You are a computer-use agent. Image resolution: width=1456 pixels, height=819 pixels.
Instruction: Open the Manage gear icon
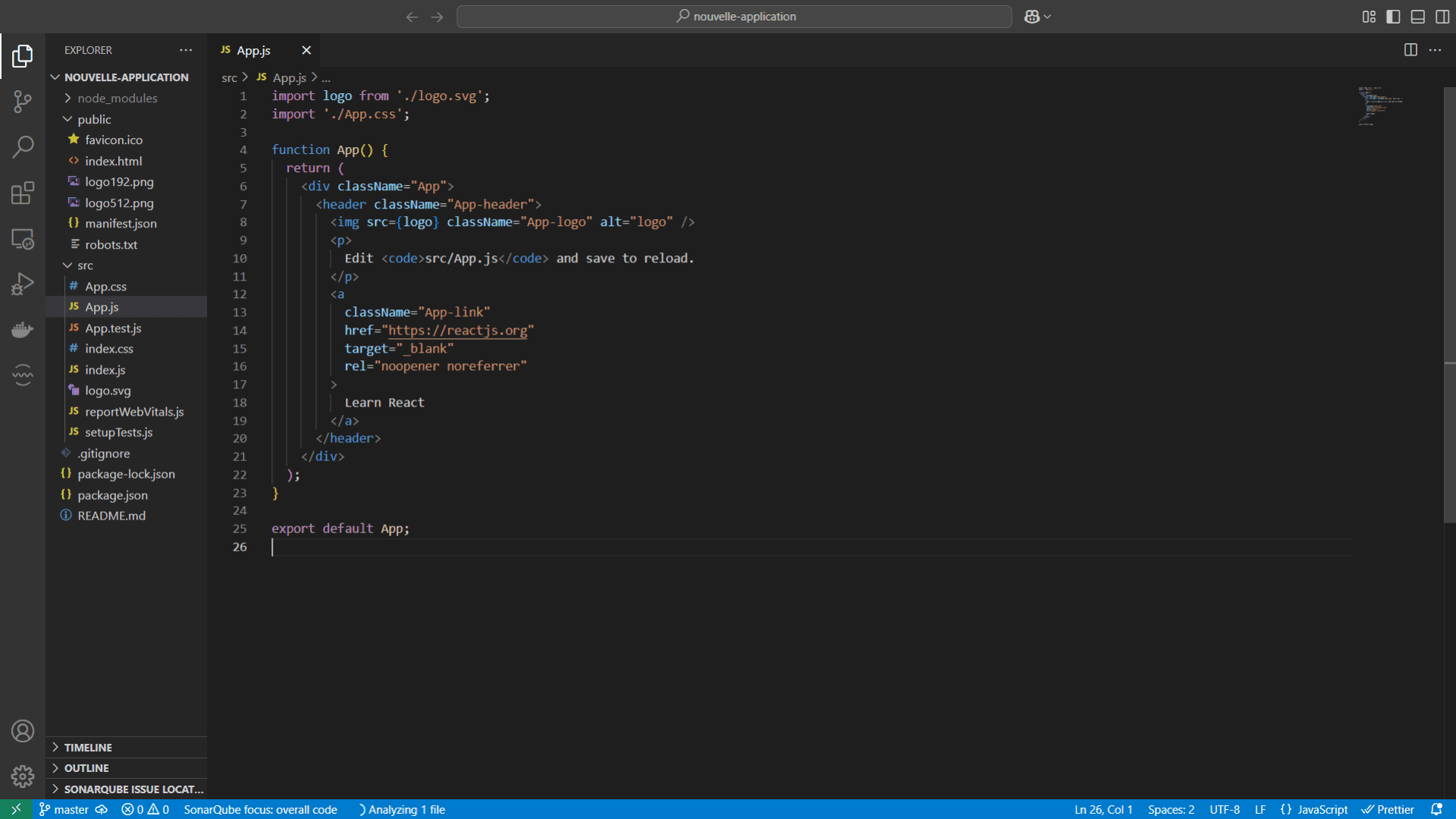(x=23, y=776)
